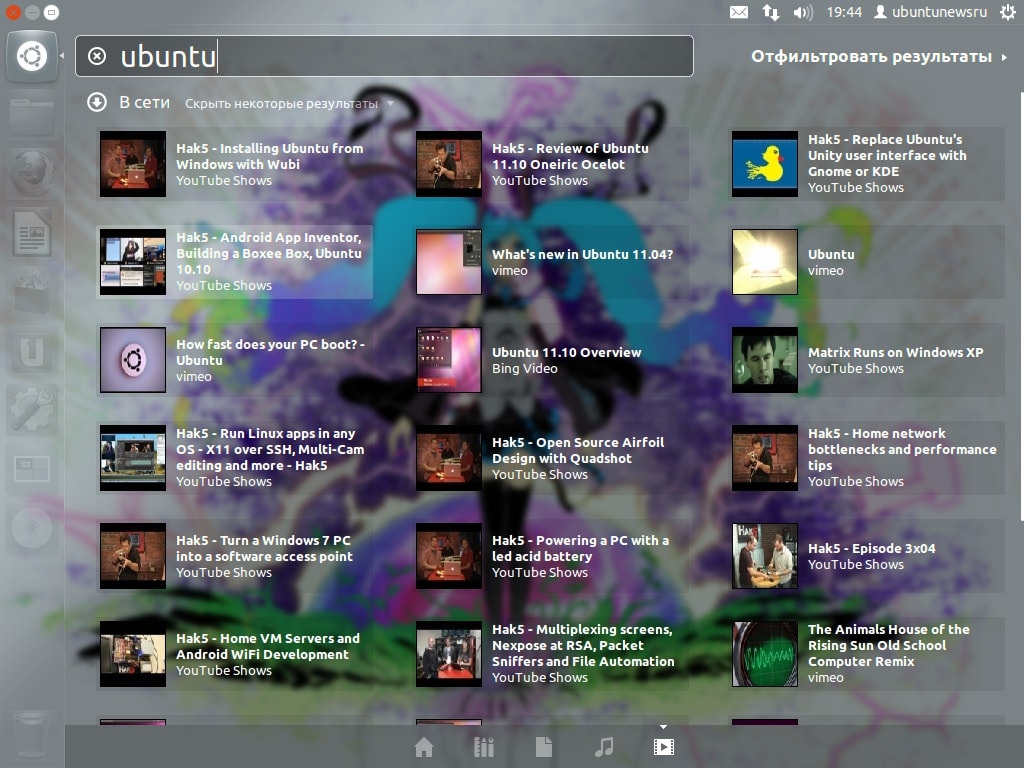The height and width of the screenshot is (768, 1024).
Task: Open thumbnail for Installing Ubuntu from Windows with Wubi
Action: [x=133, y=164]
